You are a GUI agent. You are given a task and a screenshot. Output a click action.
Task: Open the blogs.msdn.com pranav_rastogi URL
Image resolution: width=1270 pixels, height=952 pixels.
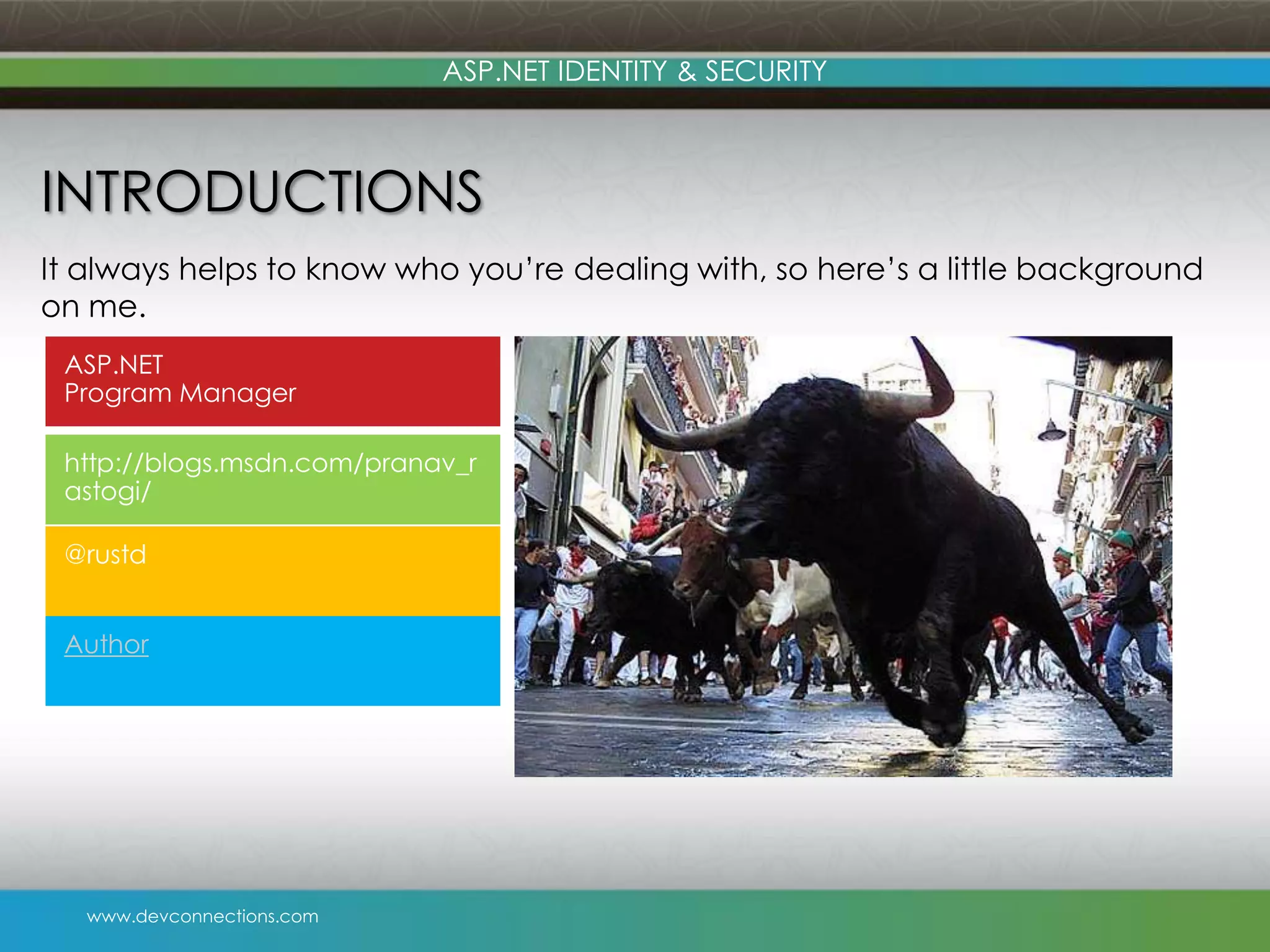tap(270, 463)
